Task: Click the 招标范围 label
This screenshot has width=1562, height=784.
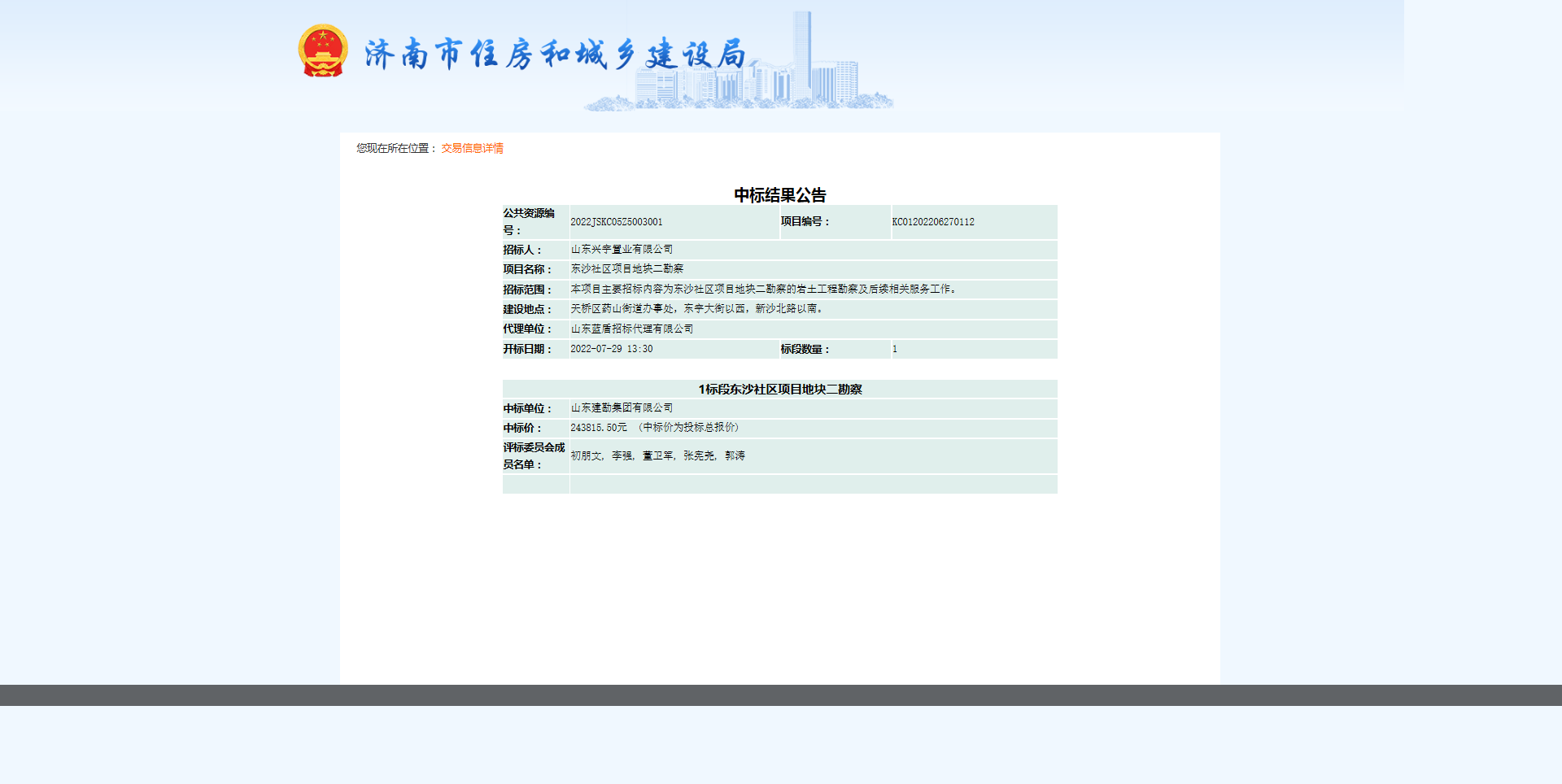Action: (527, 290)
